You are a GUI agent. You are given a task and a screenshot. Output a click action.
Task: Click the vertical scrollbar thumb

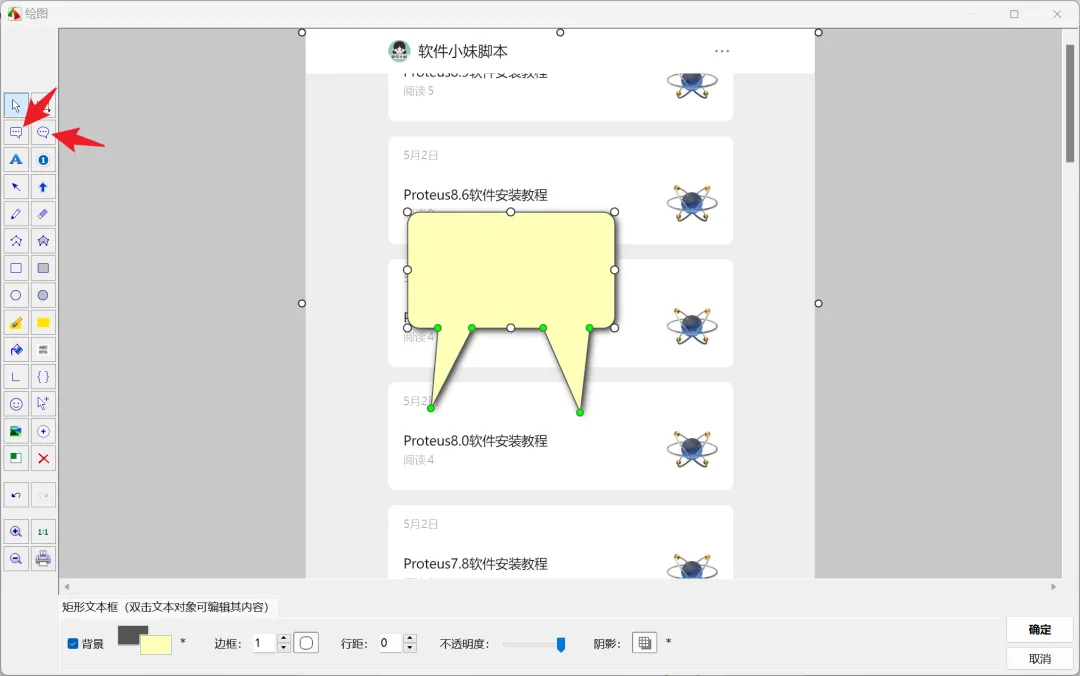click(x=1070, y=103)
